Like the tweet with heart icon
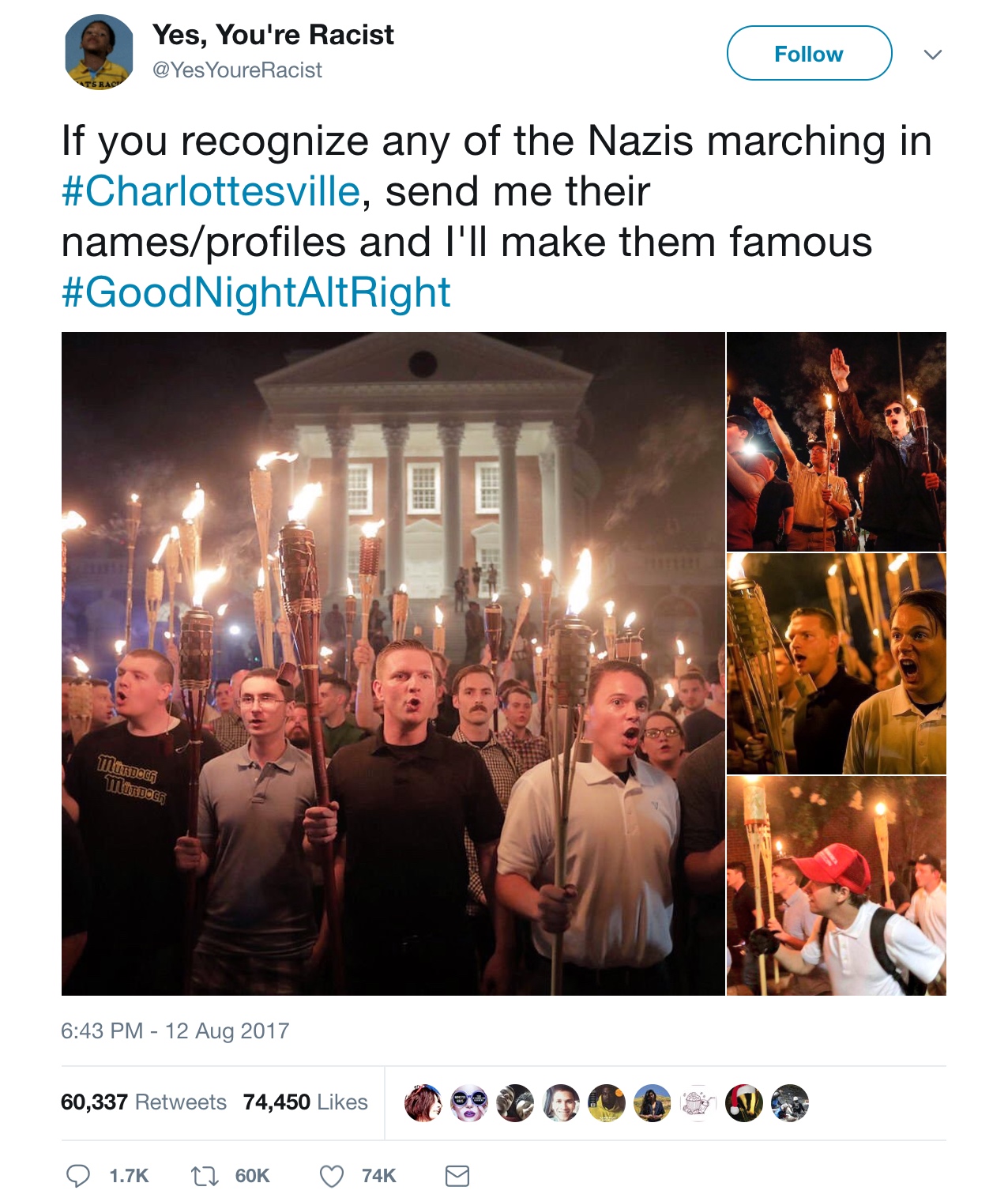The height and width of the screenshot is (1198, 1008). coord(332,1176)
